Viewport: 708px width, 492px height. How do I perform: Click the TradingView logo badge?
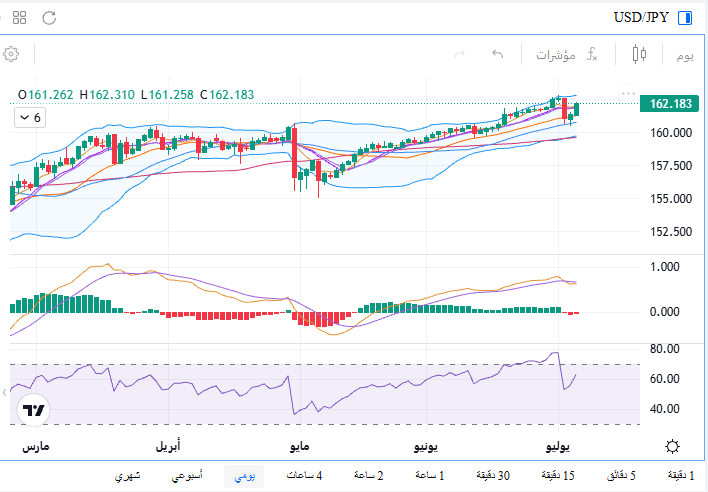(33, 410)
